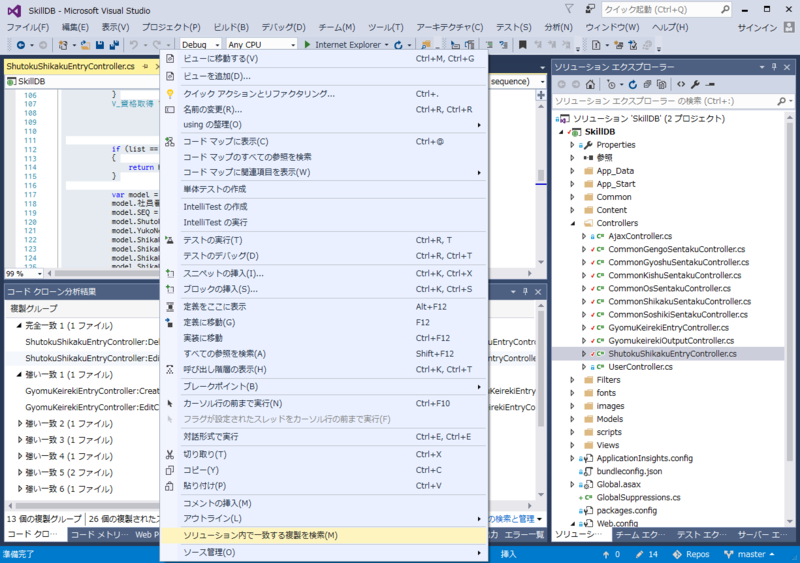
Task: Switch to the コード メトリ... bottom tab
Action: pos(99,534)
